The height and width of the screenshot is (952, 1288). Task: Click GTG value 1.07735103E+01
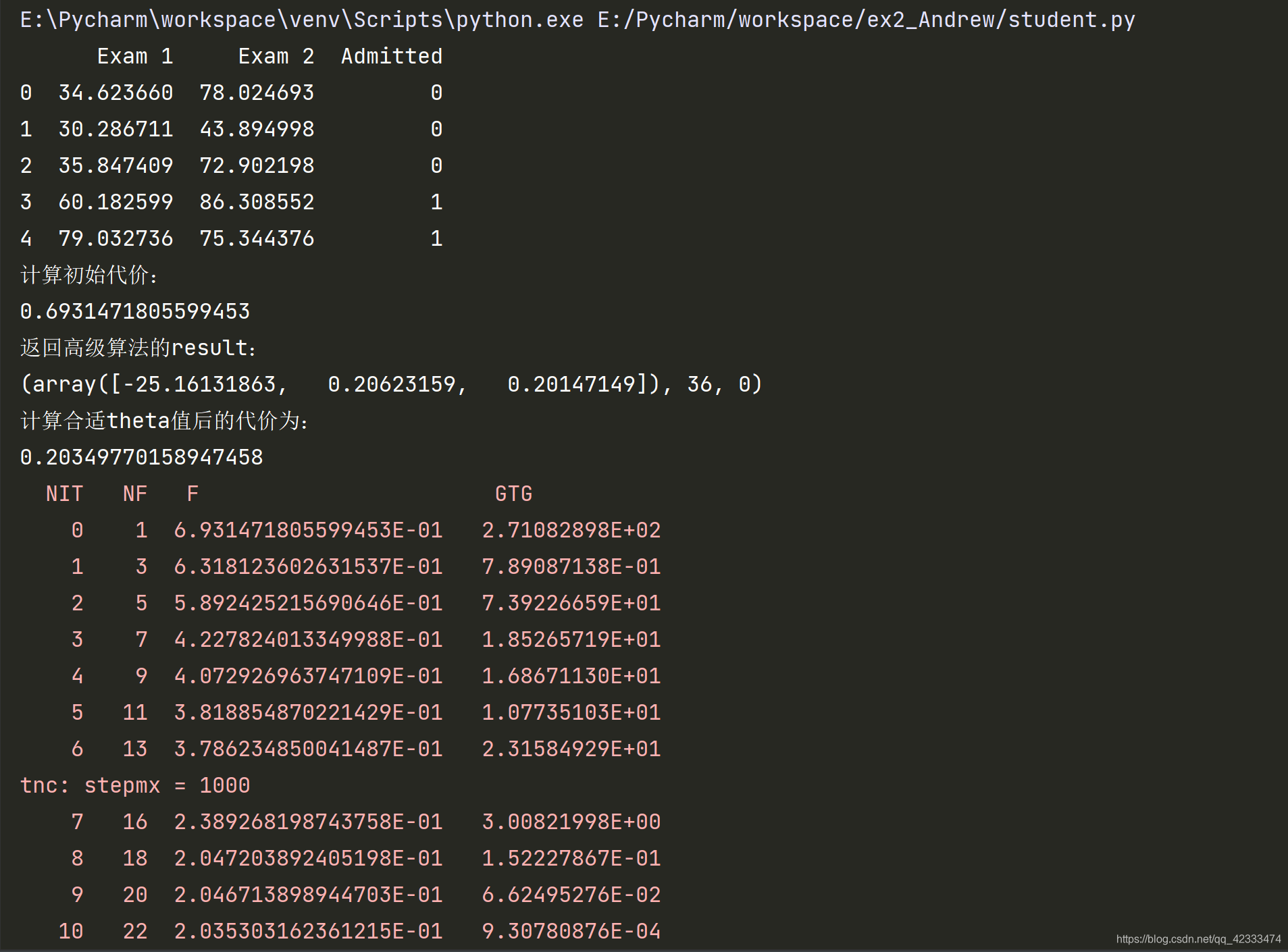571,712
